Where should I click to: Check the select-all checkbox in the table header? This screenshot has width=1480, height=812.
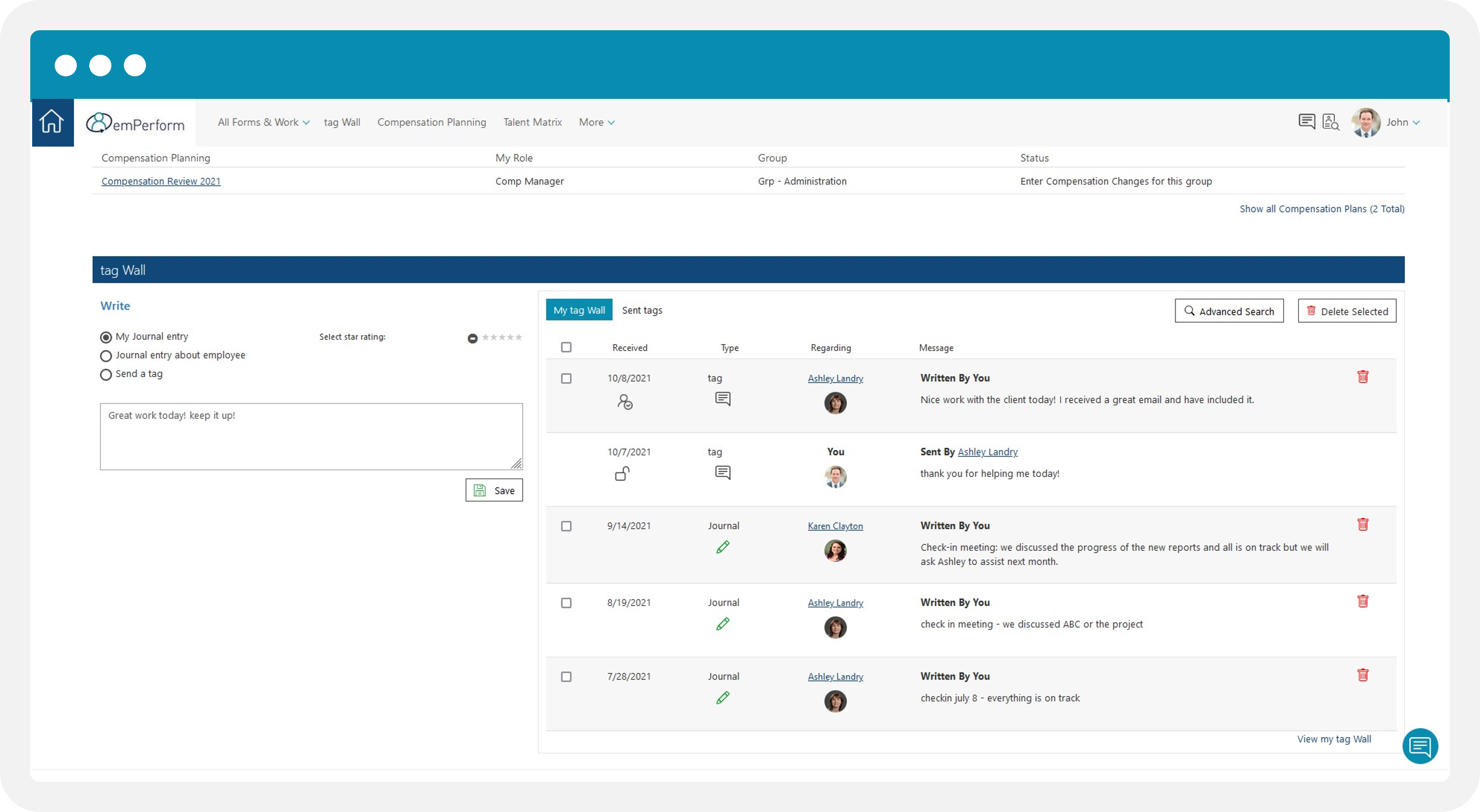[x=566, y=347]
